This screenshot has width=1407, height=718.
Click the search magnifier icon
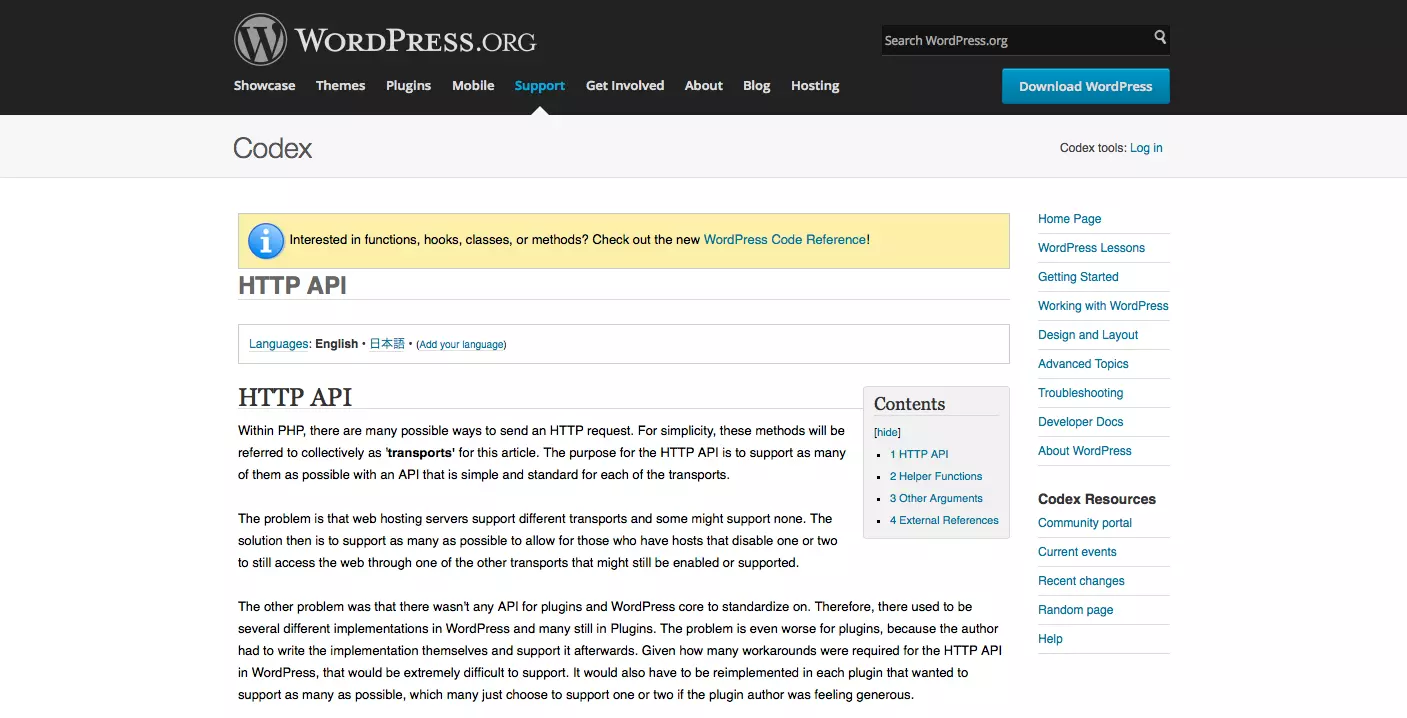coord(1160,37)
